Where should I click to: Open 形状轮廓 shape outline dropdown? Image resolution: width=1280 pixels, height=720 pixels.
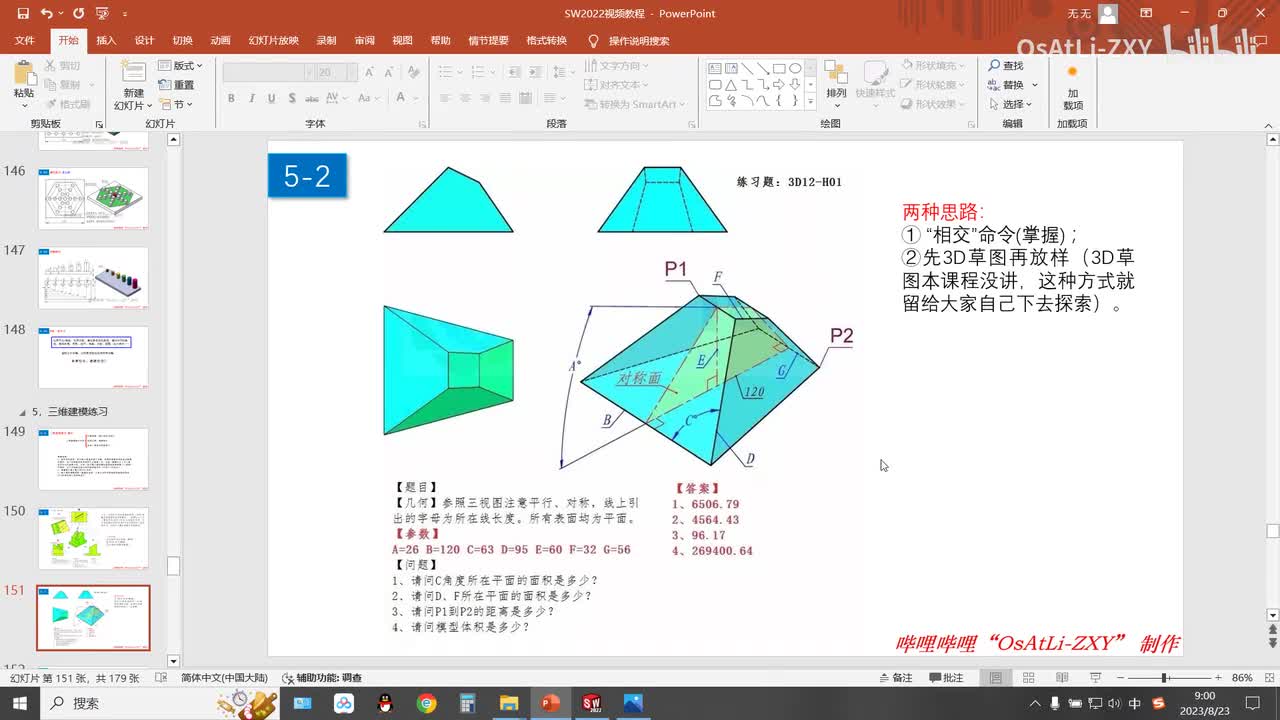933,85
